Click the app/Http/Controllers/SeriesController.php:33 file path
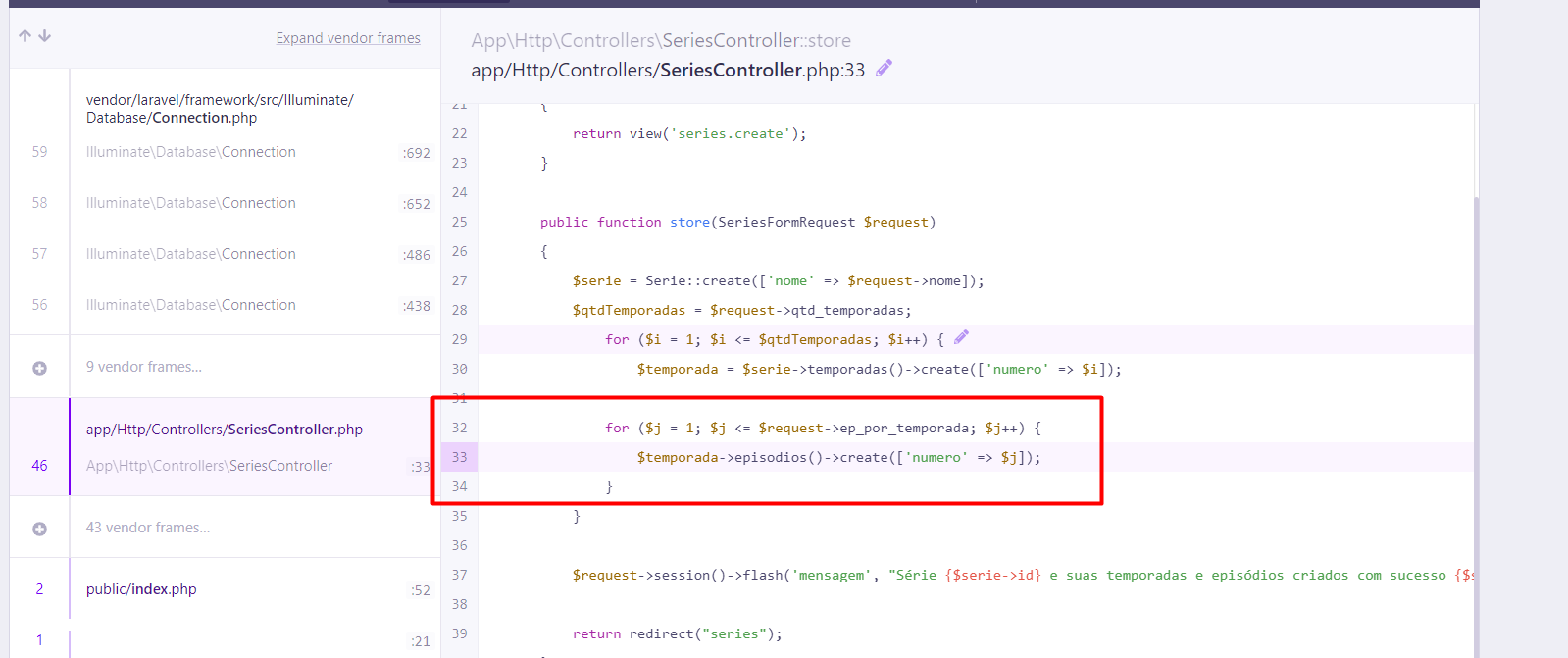Screen dimensions: 1568x658 tap(668, 70)
